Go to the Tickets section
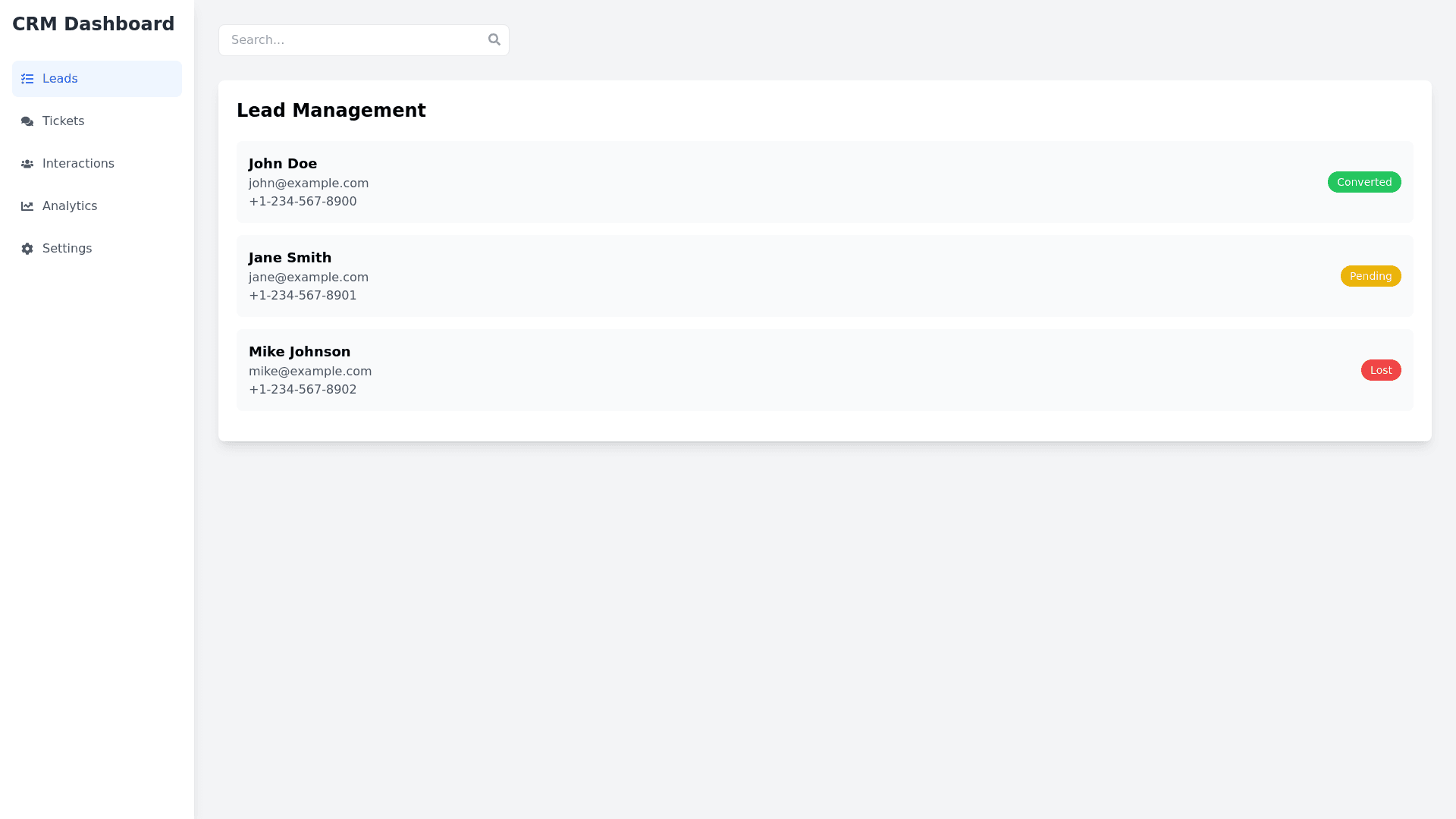 63,121
